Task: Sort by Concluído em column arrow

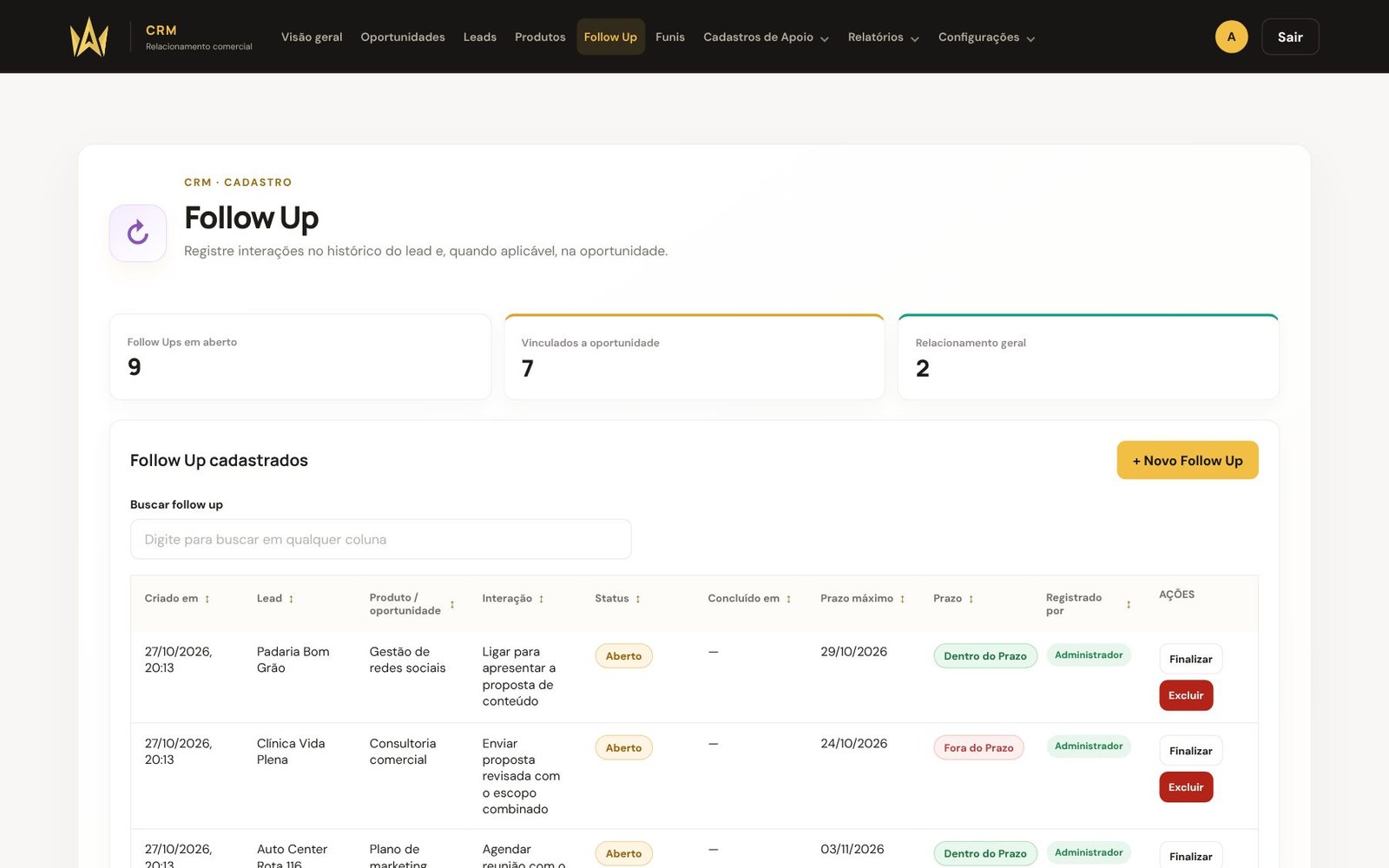Action: point(788,599)
